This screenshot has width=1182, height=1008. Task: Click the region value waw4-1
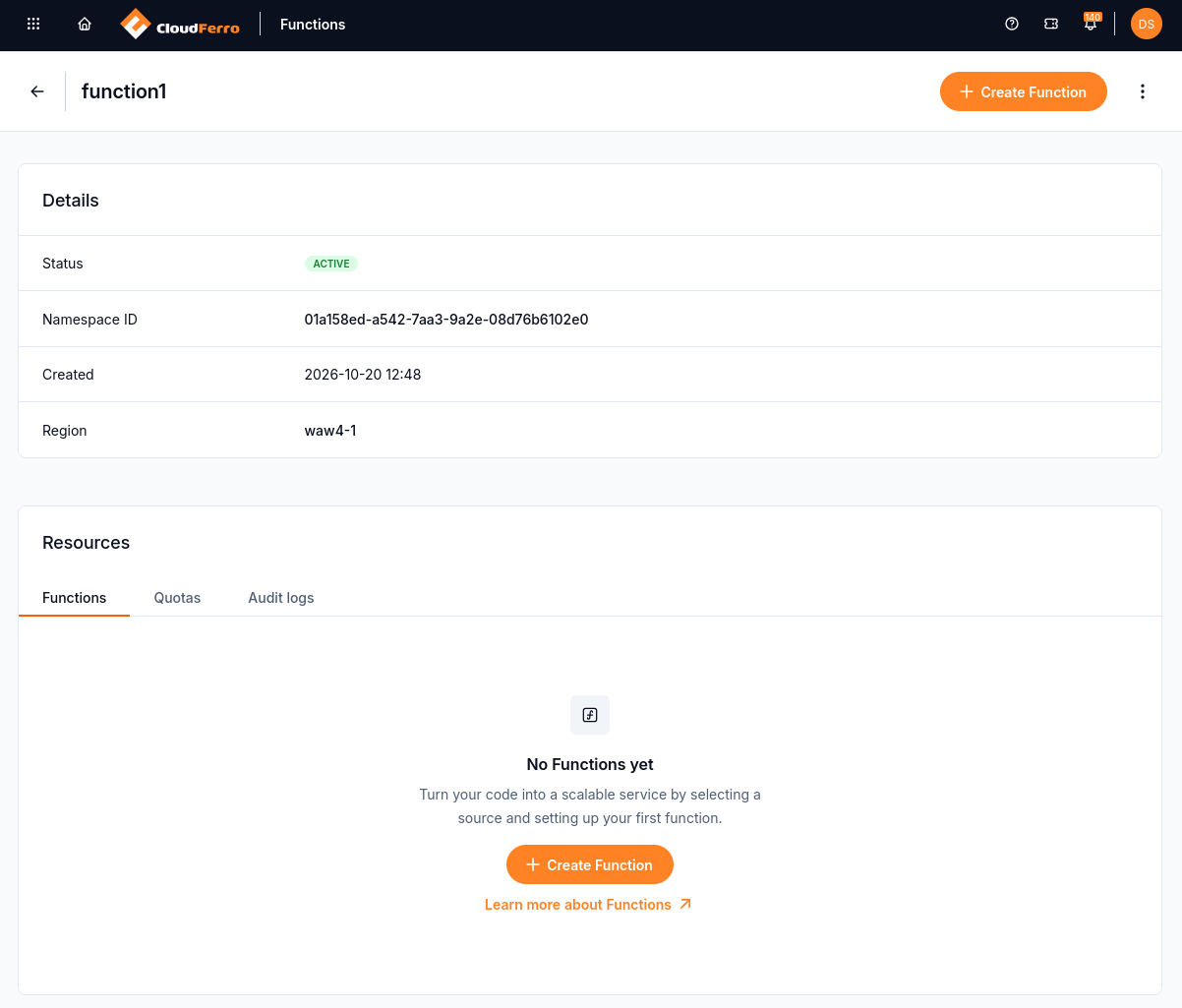[x=330, y=431]
